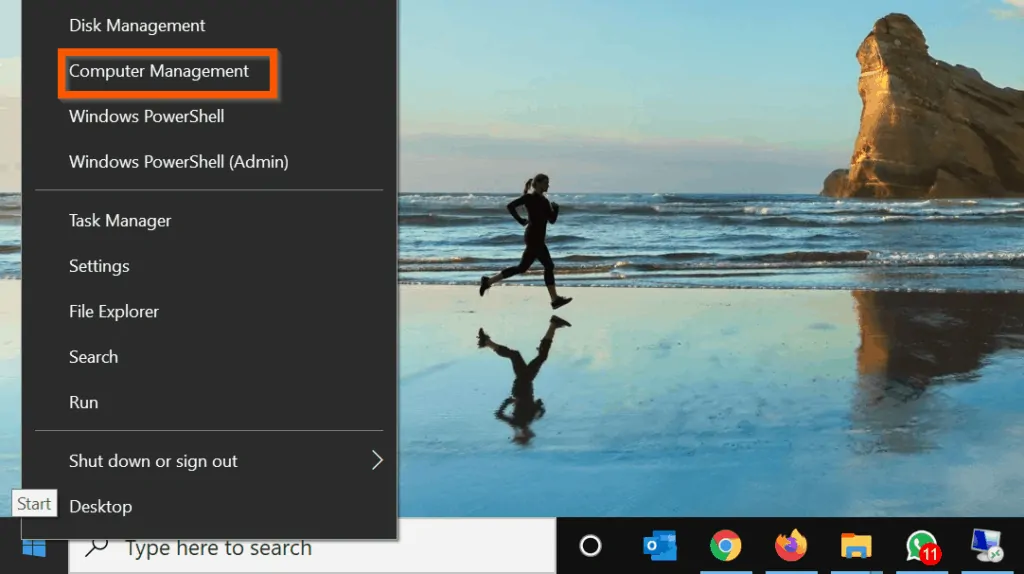Viewport: 1024px width, 574px height.
Task: Open Disk Management from the menu
Action: [209, 25]
